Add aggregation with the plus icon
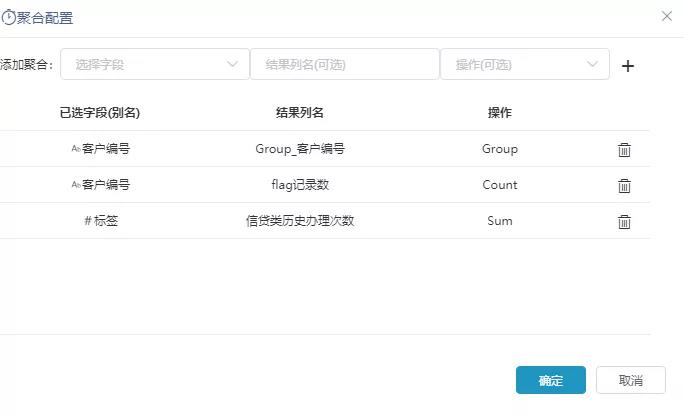Image resolution: width=684 pixels, height=415 pixels. coord(628,66)
